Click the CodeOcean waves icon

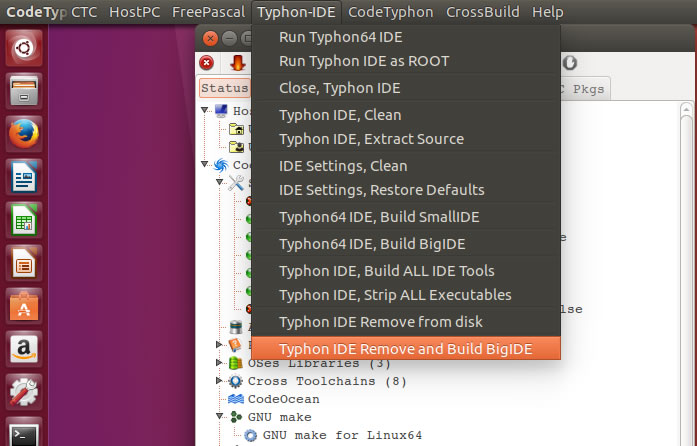(236, 399)
